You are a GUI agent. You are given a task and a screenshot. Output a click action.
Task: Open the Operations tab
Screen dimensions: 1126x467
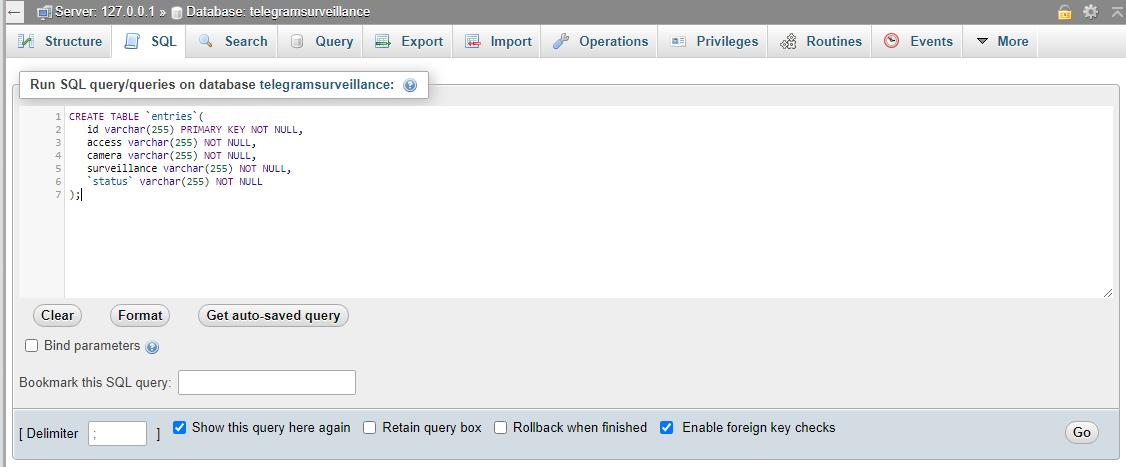[x=600, y=41]
